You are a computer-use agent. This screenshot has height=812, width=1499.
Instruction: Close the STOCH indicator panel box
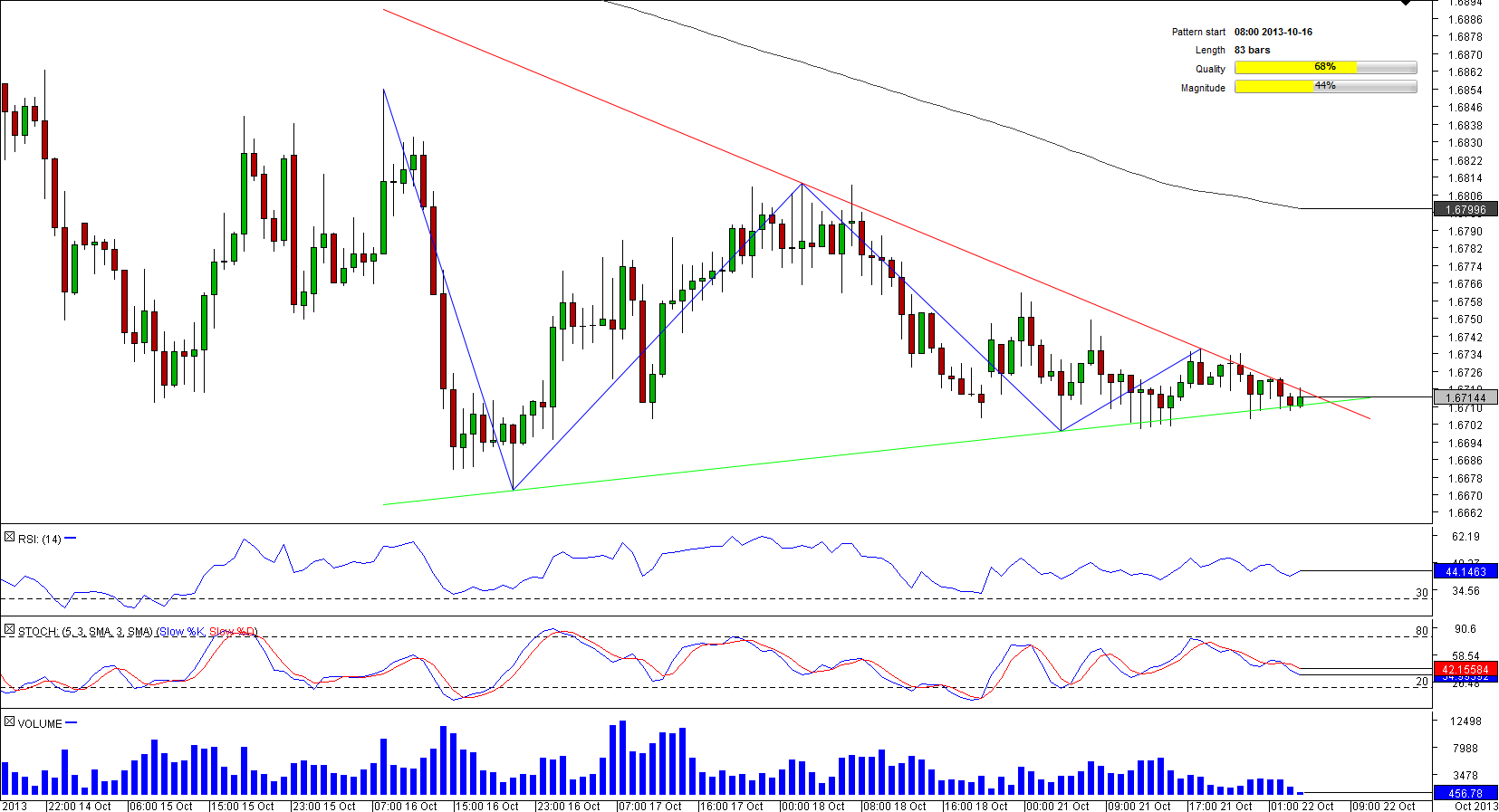coord(9,629)
